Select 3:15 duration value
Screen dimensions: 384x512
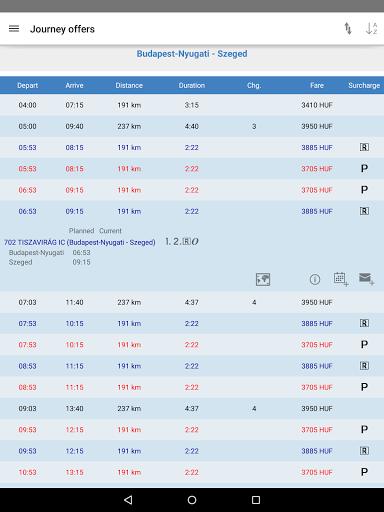click(x=192, y=105)
